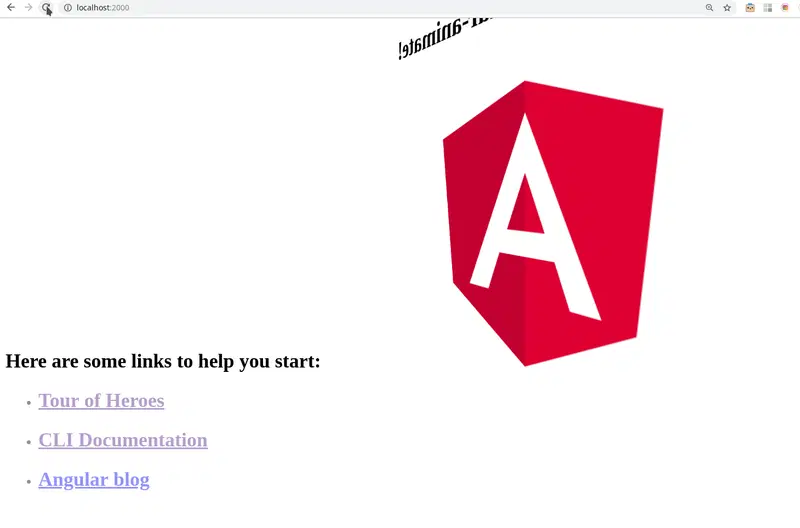800x528 pixels.
Task: Open the Tour of Heroes link
Action: point(101,401)
